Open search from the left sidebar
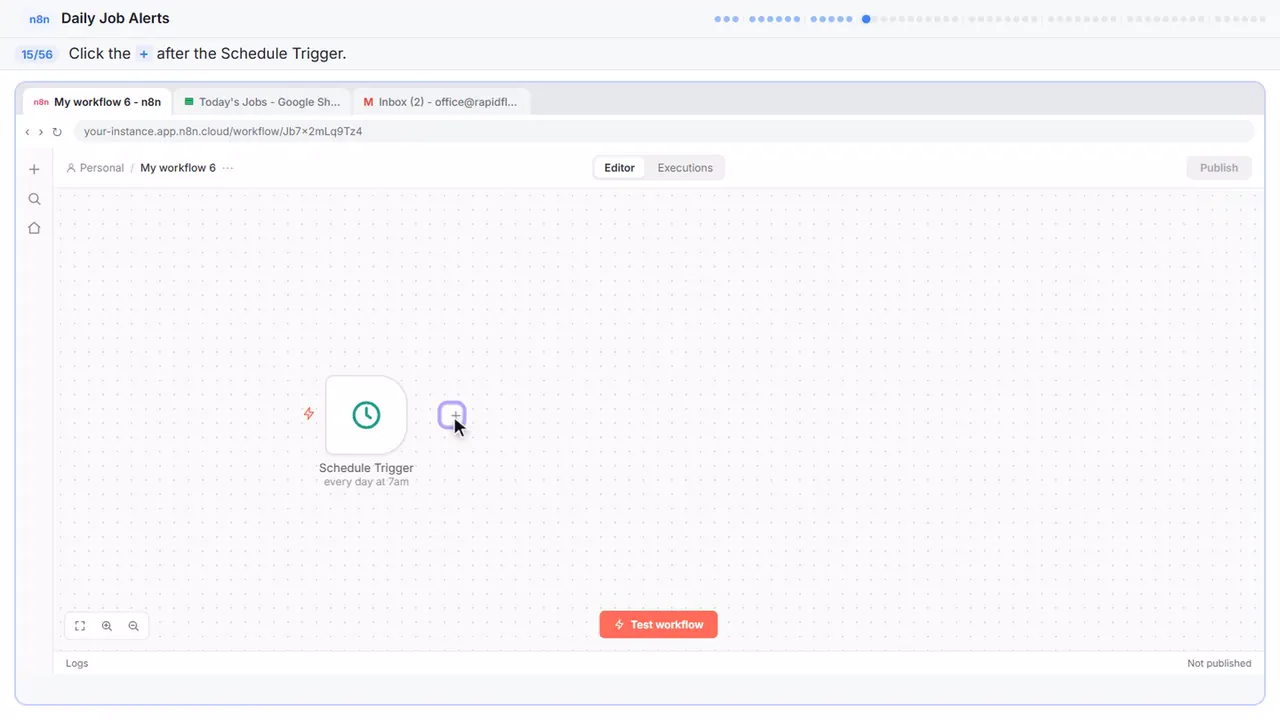The image size is (1280, 720). (x=34, y=199)
